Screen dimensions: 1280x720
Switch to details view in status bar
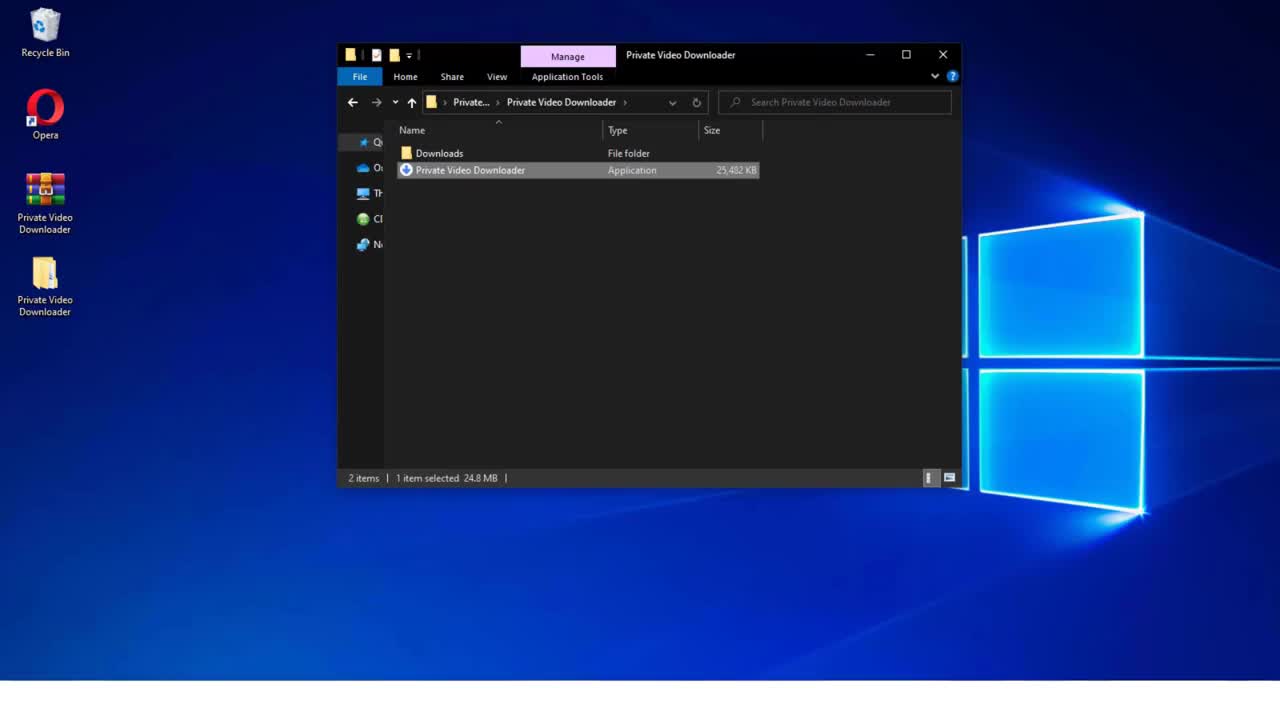(929, 478)
